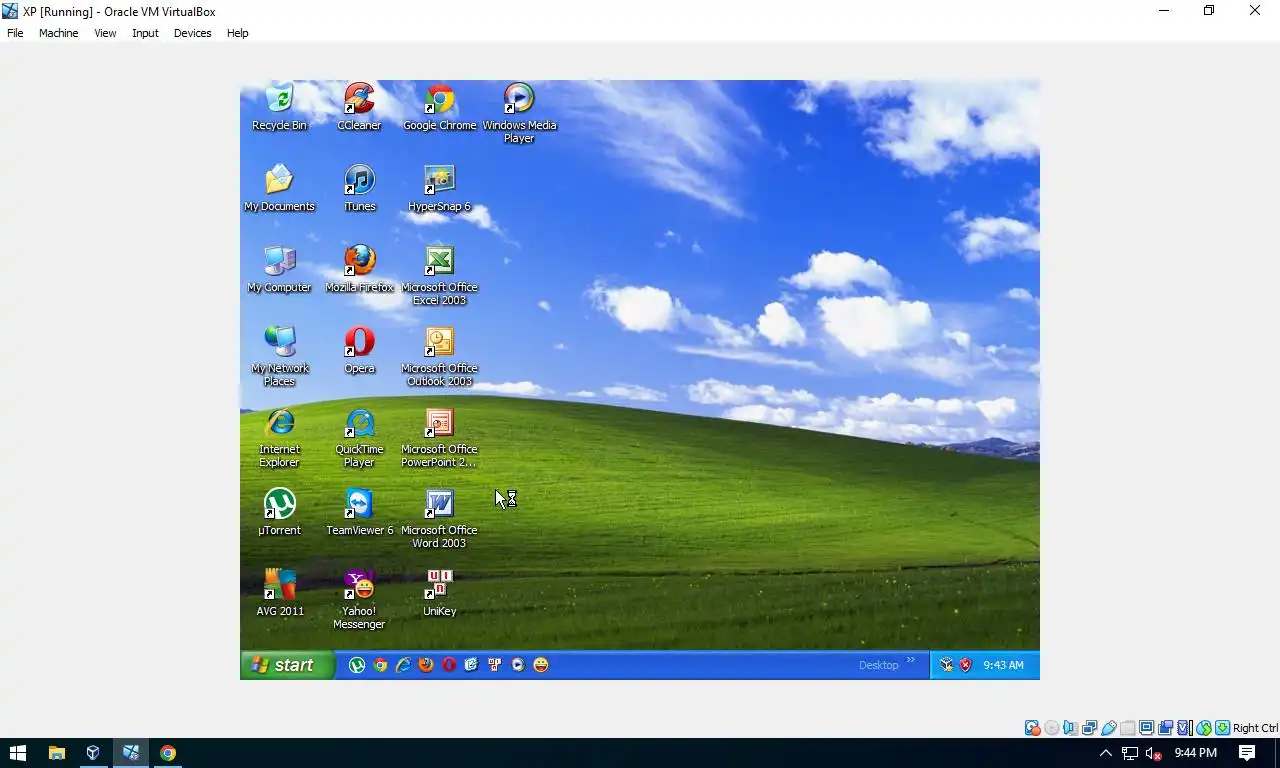The image size is (1280, 768).
Task: Open the VirtualBox Devices menu
Action: coord(192,33)
